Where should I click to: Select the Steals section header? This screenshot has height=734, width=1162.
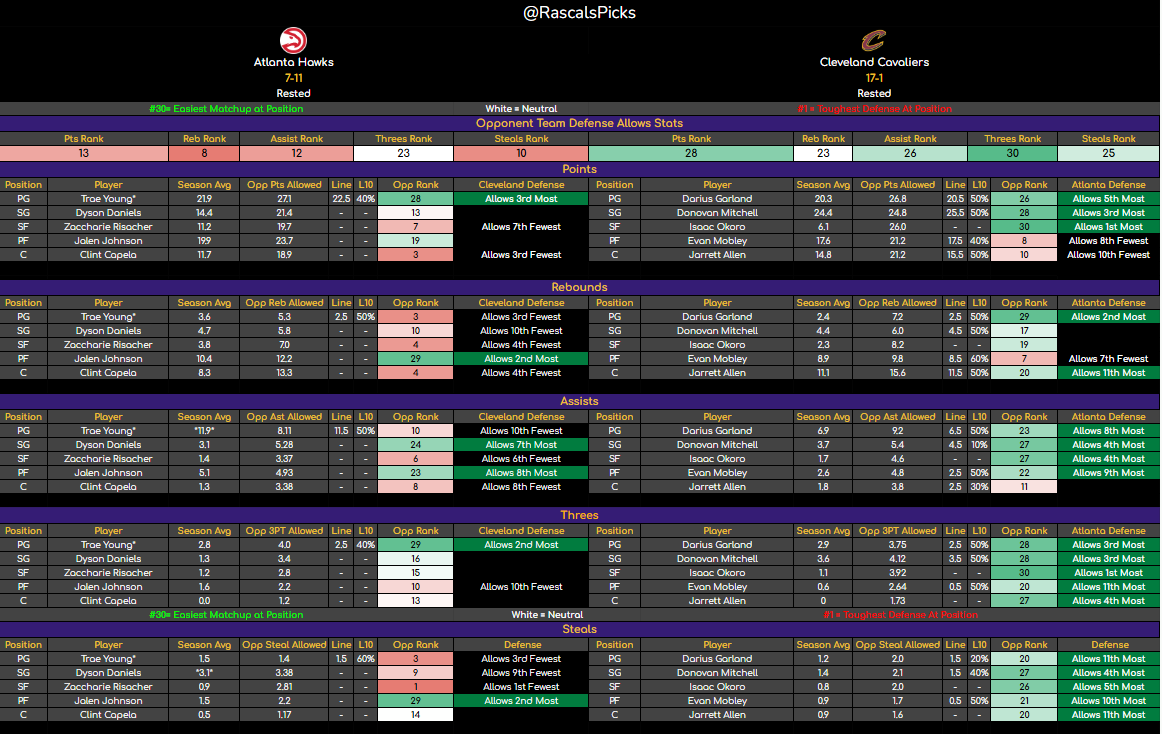(x=580, y=629)
